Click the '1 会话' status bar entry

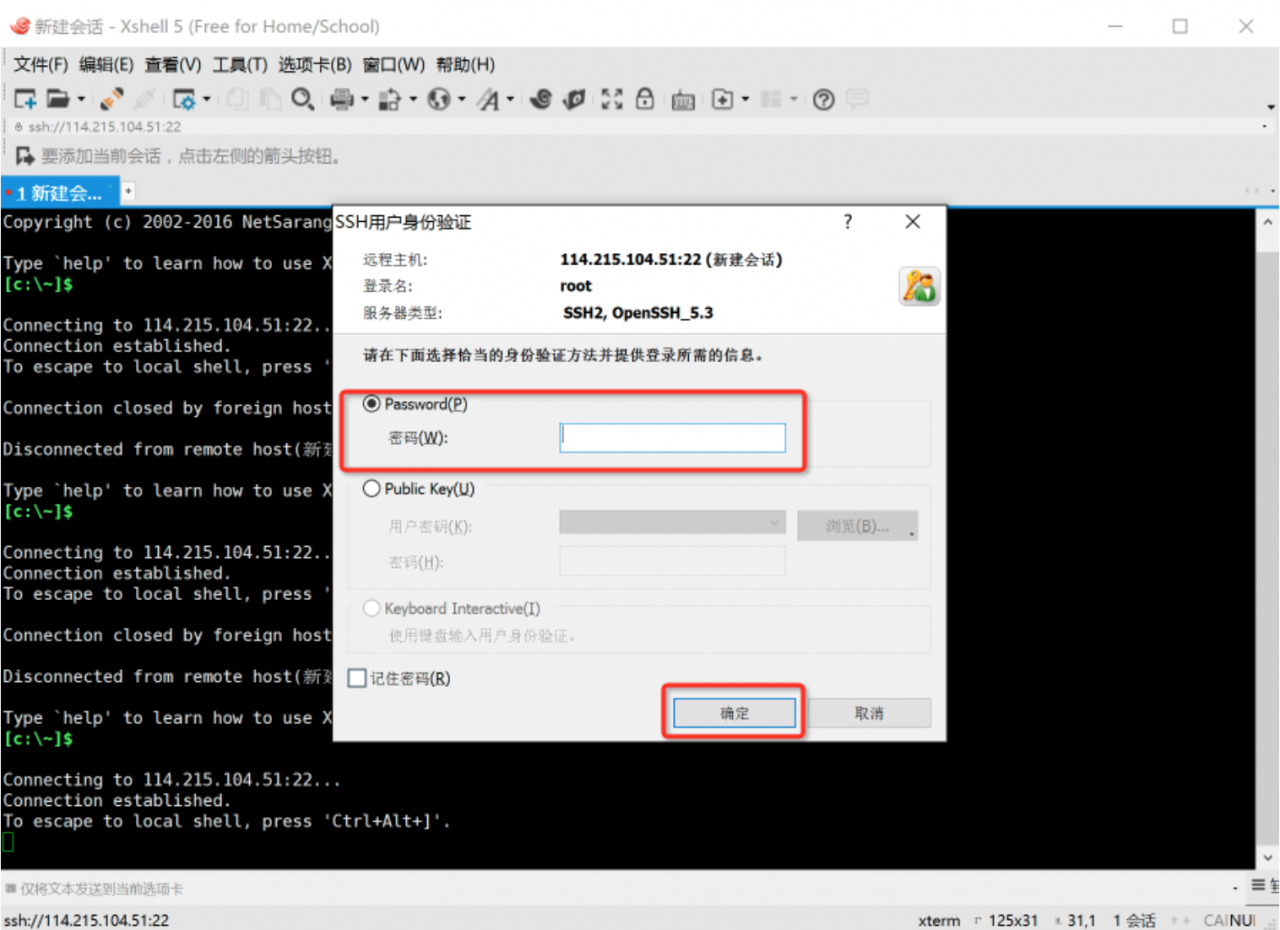click(x=1134, y=920)
